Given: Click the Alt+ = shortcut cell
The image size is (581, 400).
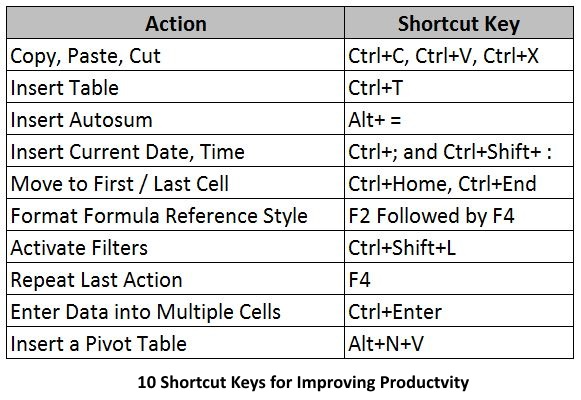Looking at the screenshot, I should click(459, 119).
